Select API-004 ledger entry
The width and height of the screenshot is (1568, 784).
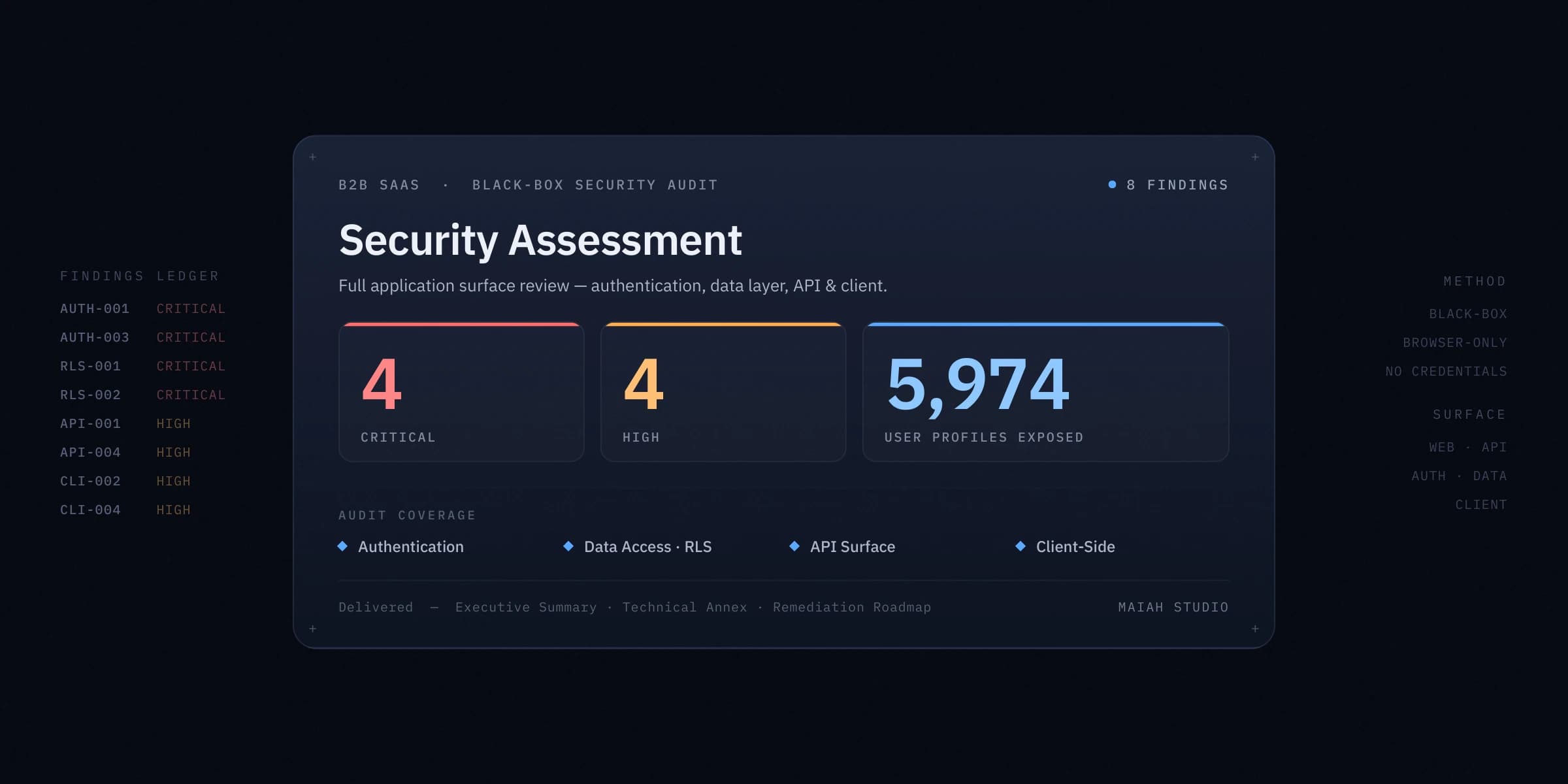coord(90,452)
